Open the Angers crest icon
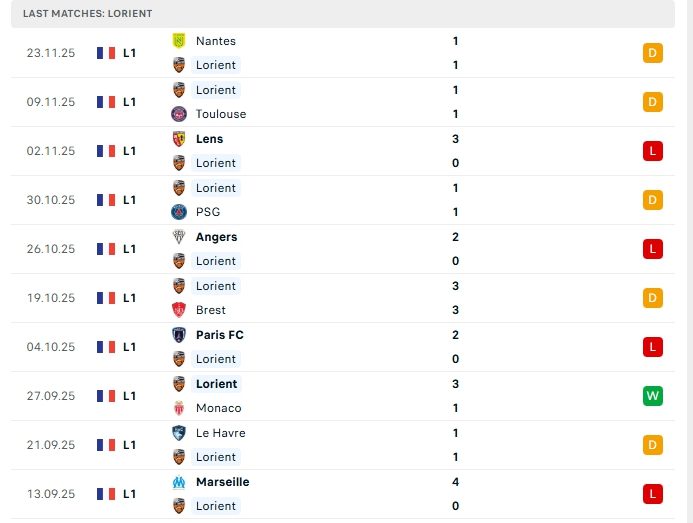 point(179,237)
